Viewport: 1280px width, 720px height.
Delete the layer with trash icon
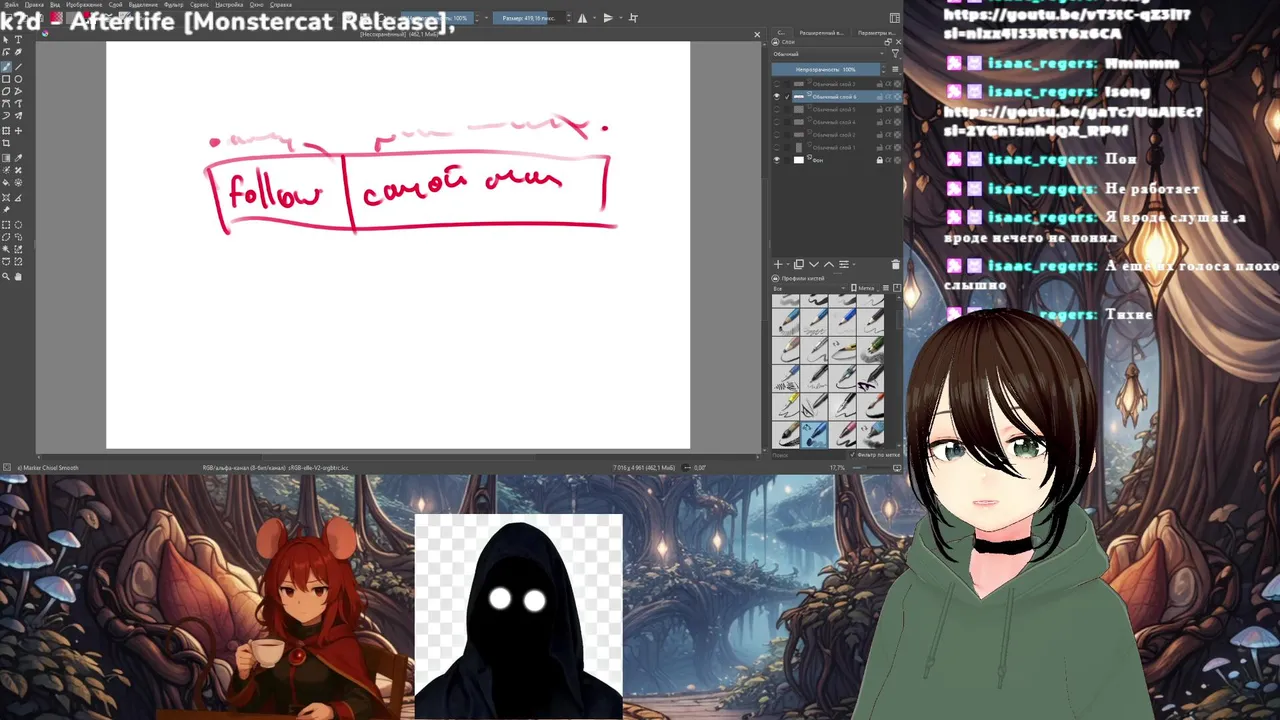click(895, 265)
